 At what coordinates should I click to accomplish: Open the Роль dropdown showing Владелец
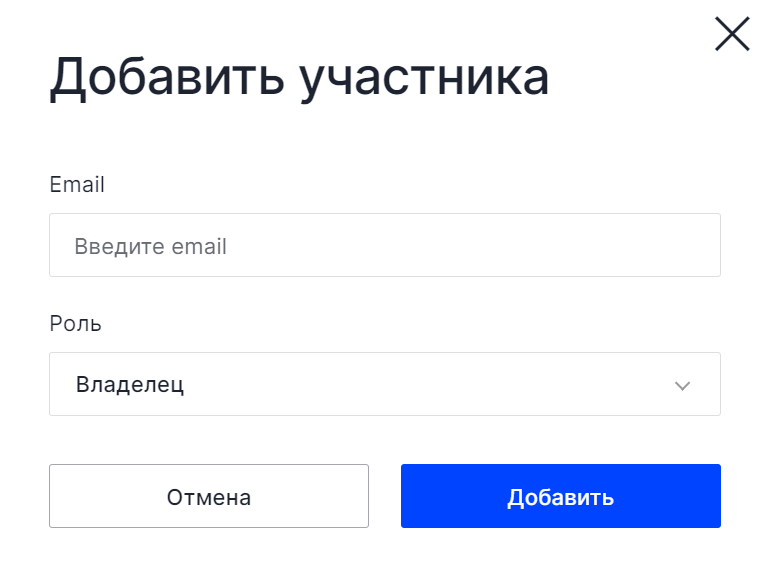385,384
